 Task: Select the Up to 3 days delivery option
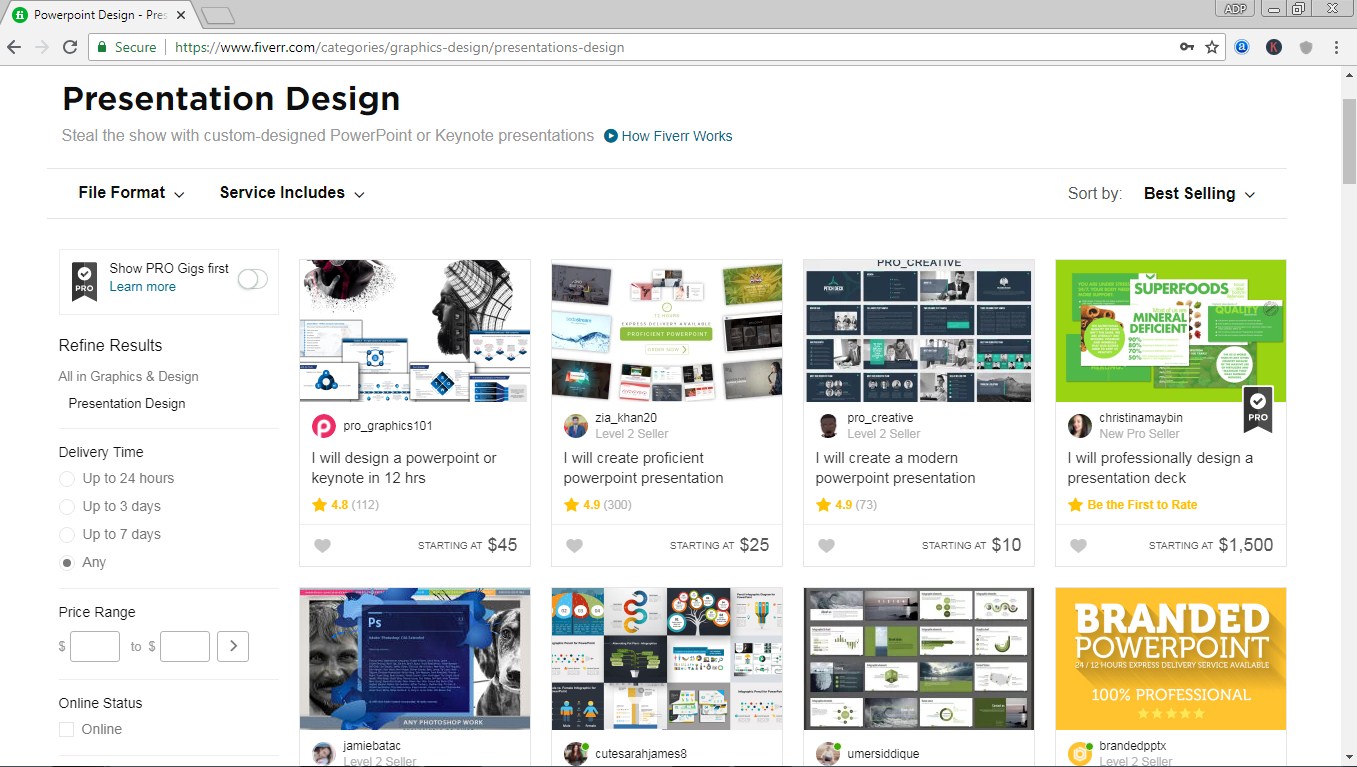(x=67, y=507)
